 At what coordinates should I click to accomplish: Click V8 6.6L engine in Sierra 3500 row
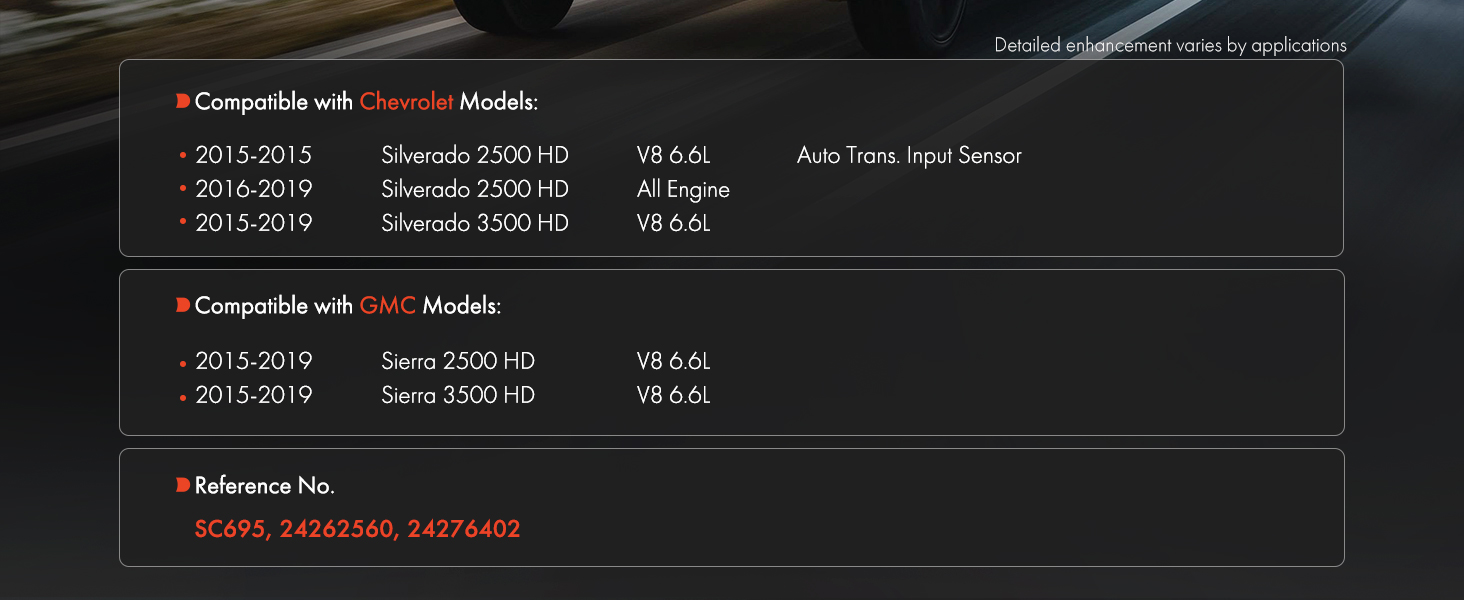coord(673,395)
